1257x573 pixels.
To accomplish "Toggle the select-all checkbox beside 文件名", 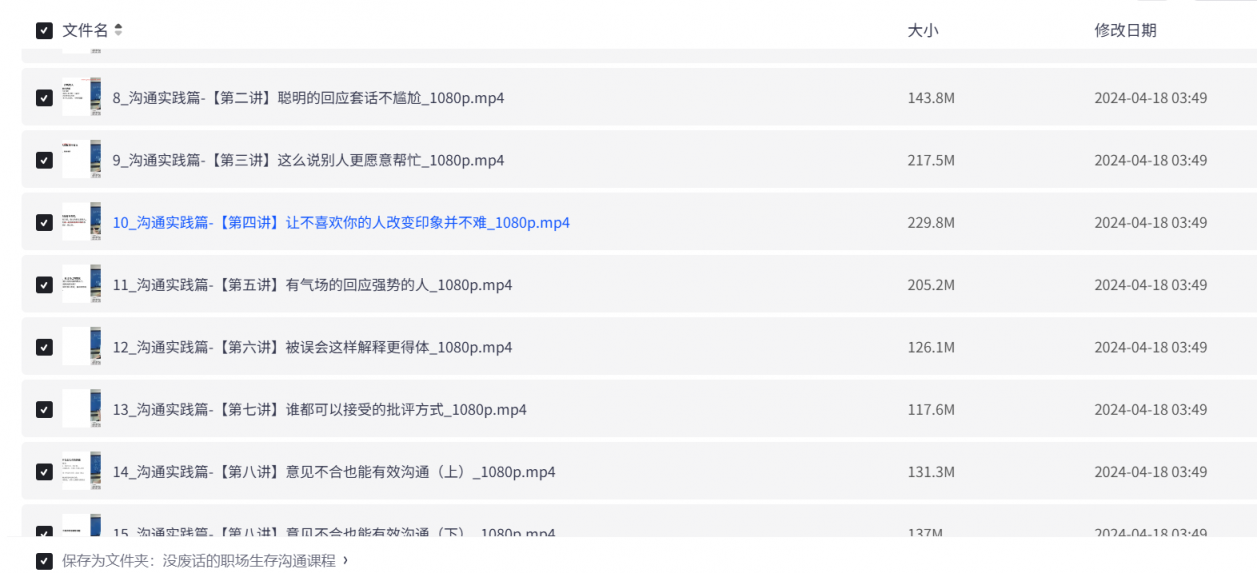I will pyautogui.click(x=44, y=31).
